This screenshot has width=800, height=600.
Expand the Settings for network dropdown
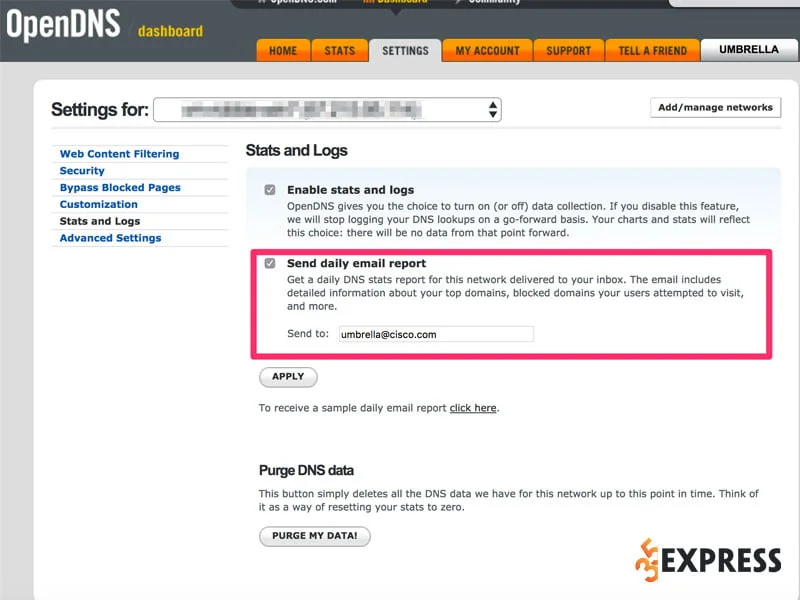(x=327, y=110)
